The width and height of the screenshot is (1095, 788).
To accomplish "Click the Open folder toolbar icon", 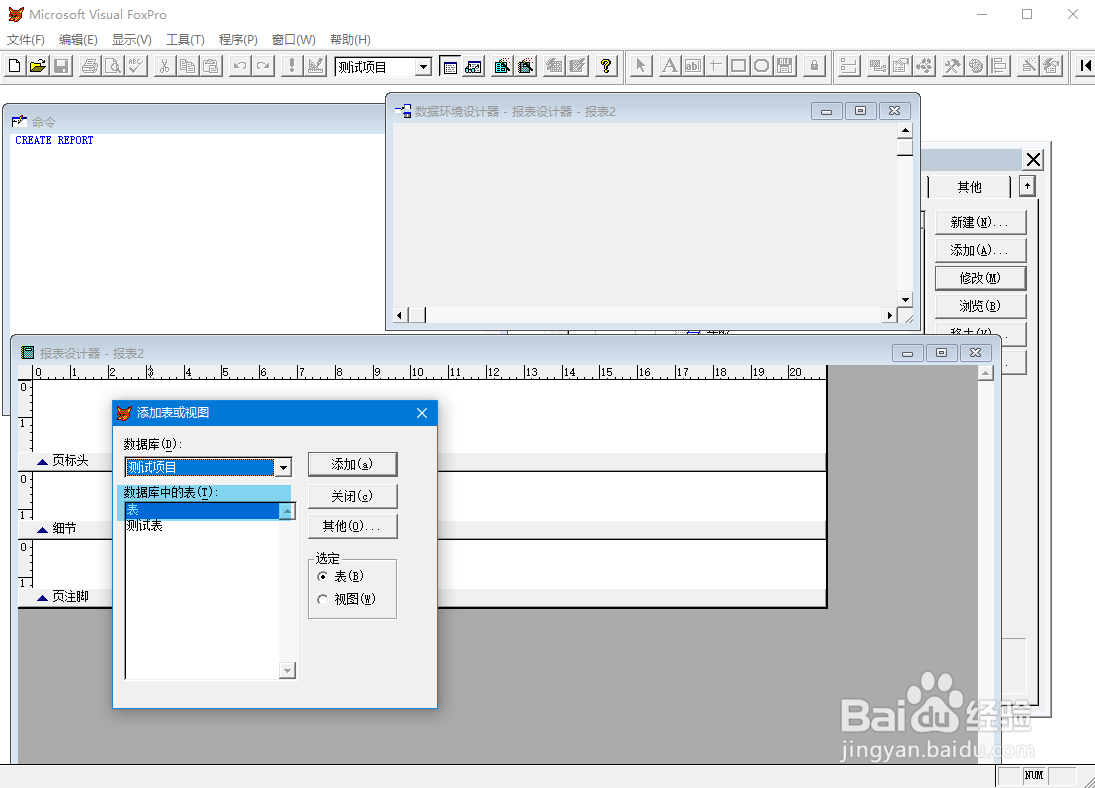I will click(x=38, y=66).
